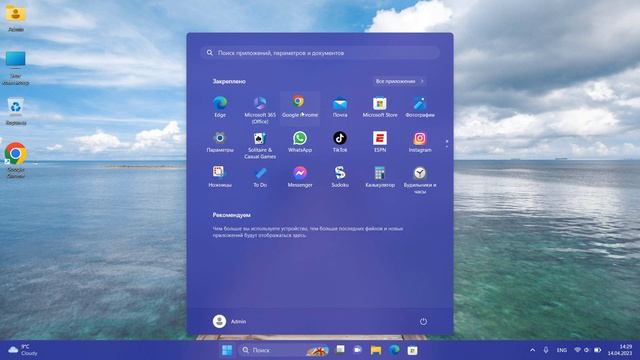Open Messenger pinned app
Image resolution: width=640 pixels, height=360 pixels.
(x=300, y=177)
